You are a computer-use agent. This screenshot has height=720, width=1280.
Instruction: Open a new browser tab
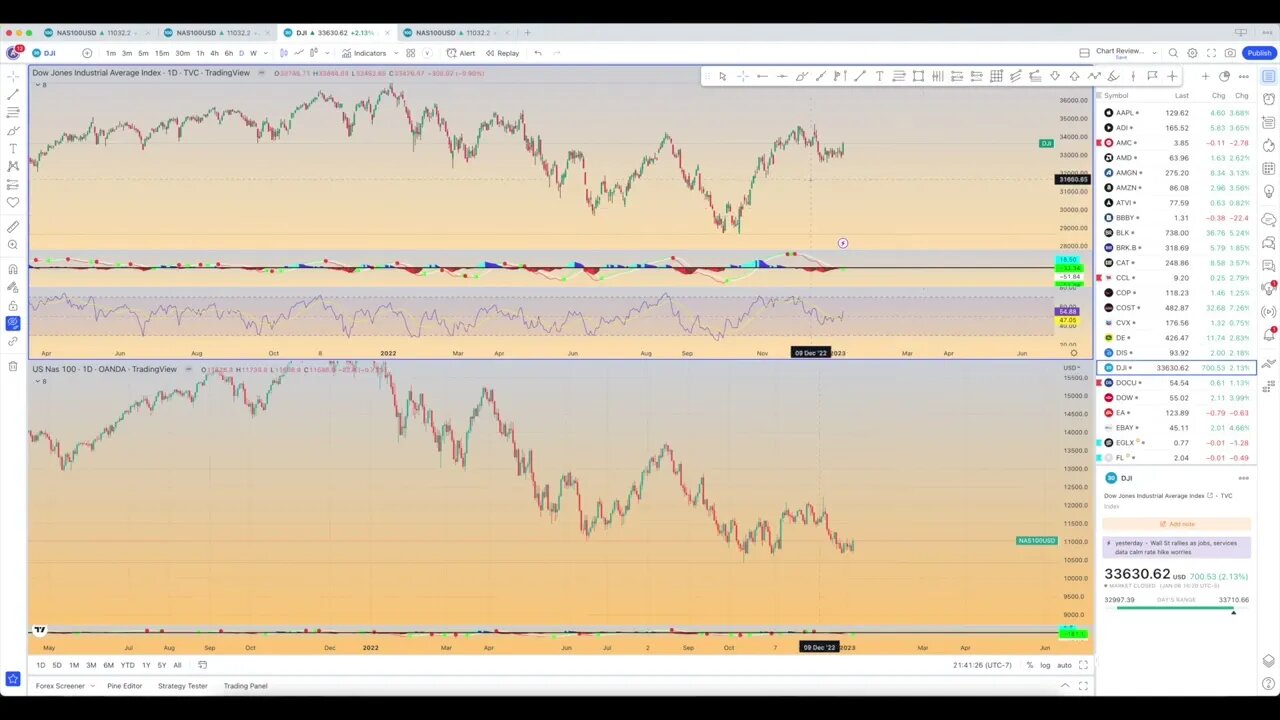[x=527, y=33]
